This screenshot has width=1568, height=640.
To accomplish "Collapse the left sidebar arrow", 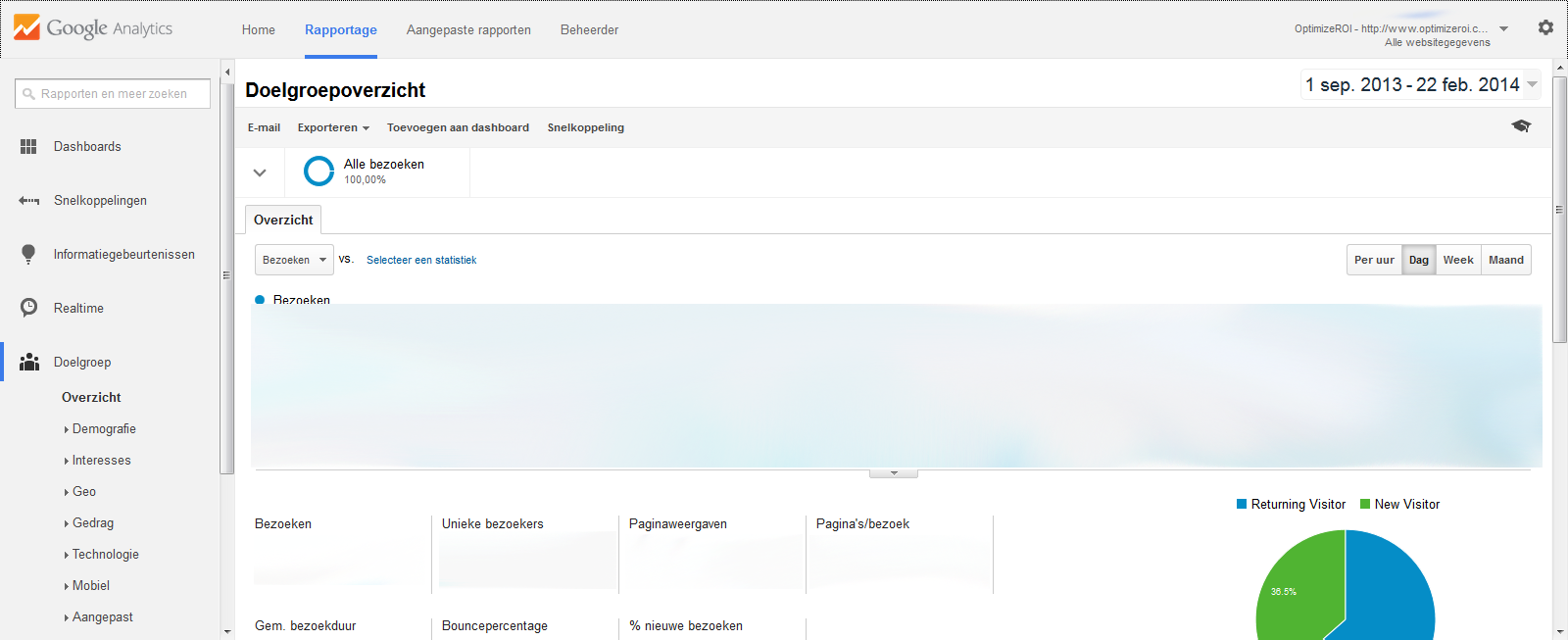I will pyautogui.click(x=227, y=72).
